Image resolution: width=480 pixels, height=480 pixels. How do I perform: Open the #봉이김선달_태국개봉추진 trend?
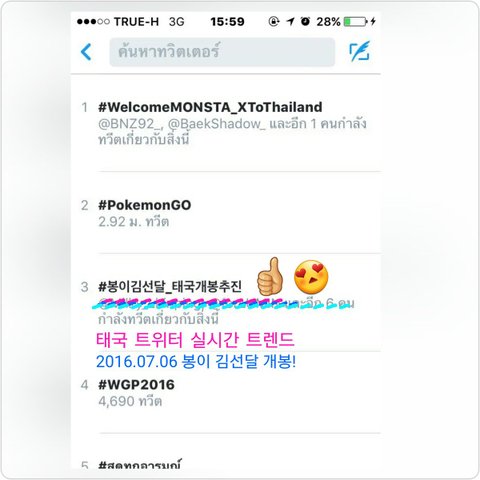170,286
